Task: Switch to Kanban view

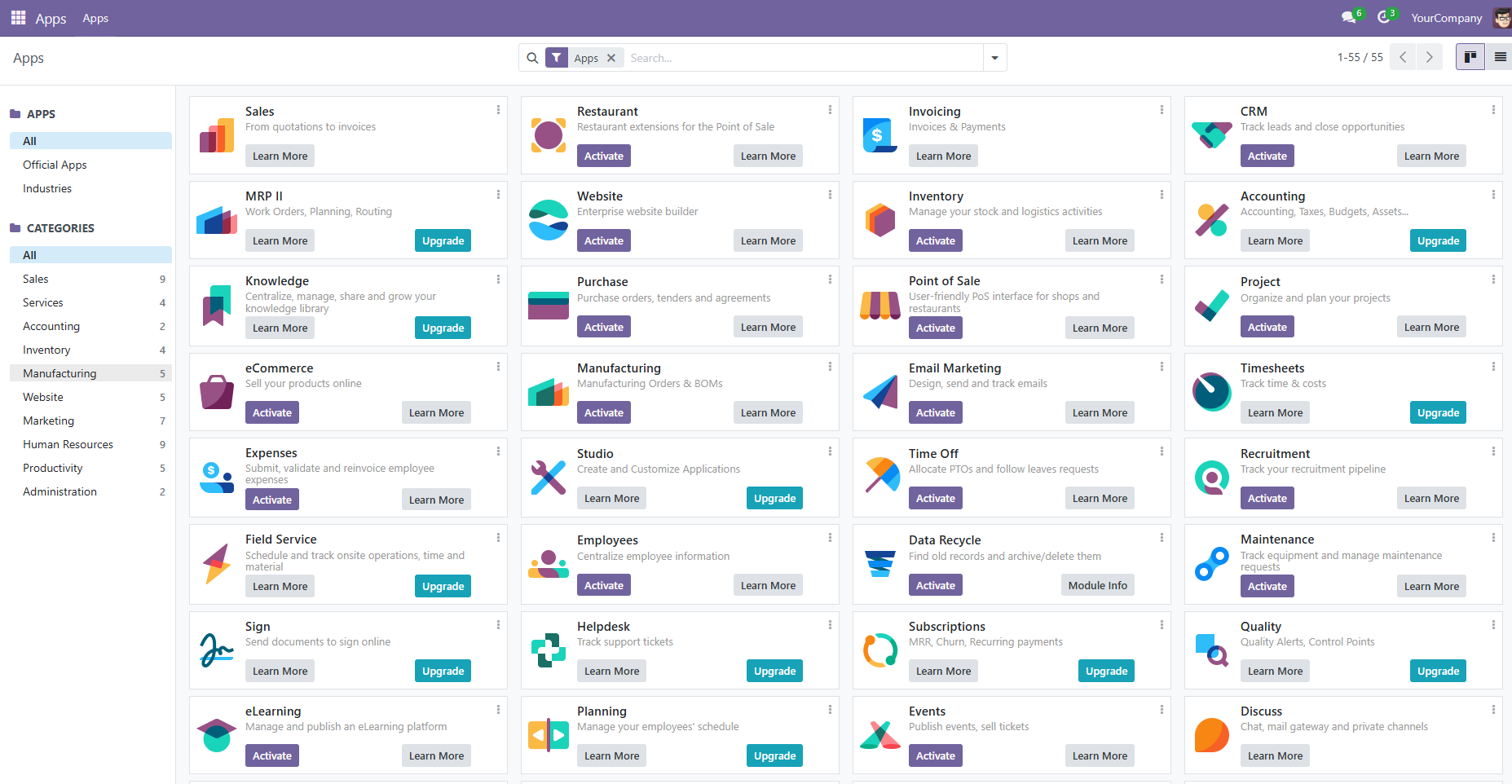Action: (x=1470, y=57)
